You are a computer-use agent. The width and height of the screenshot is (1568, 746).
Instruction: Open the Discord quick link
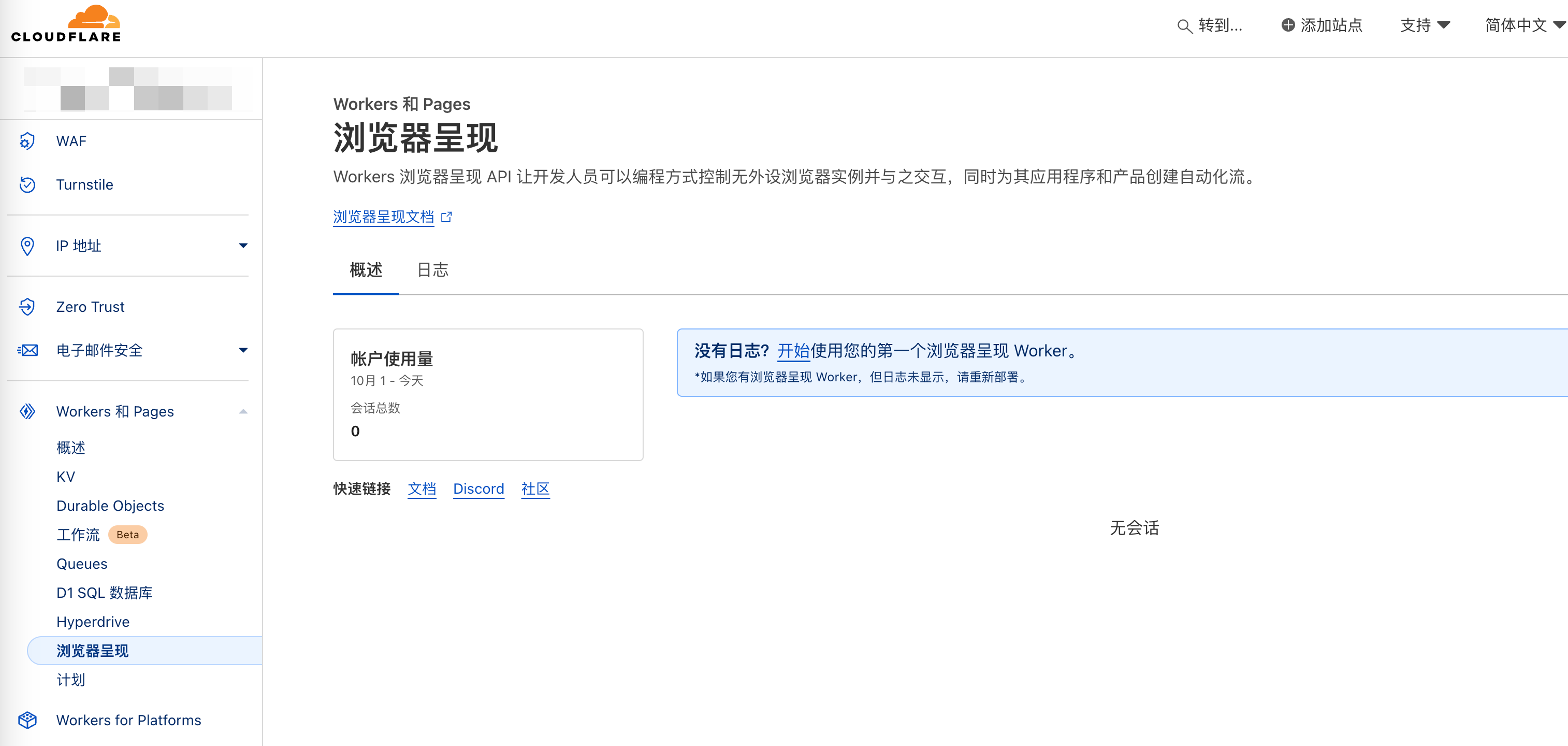tap(478, 489)
